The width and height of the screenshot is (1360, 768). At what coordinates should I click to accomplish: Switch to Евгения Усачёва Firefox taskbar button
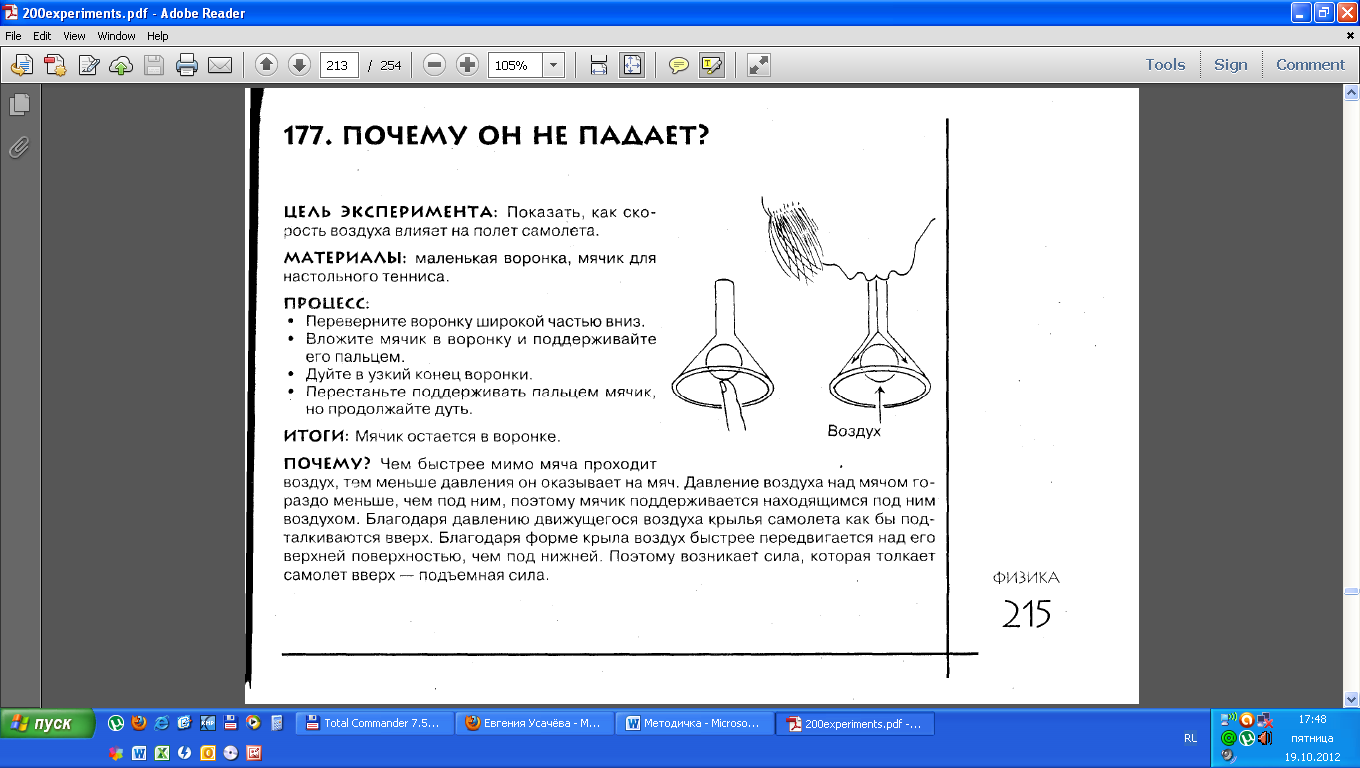coord(535,723)
